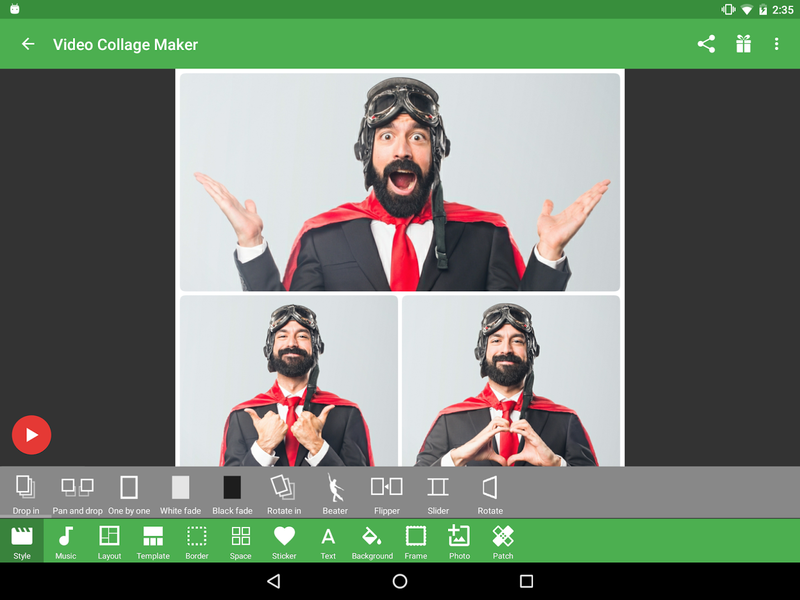Open the Sticker panel
The height and width of the screenshot is (600, 800).
point(284,541)
